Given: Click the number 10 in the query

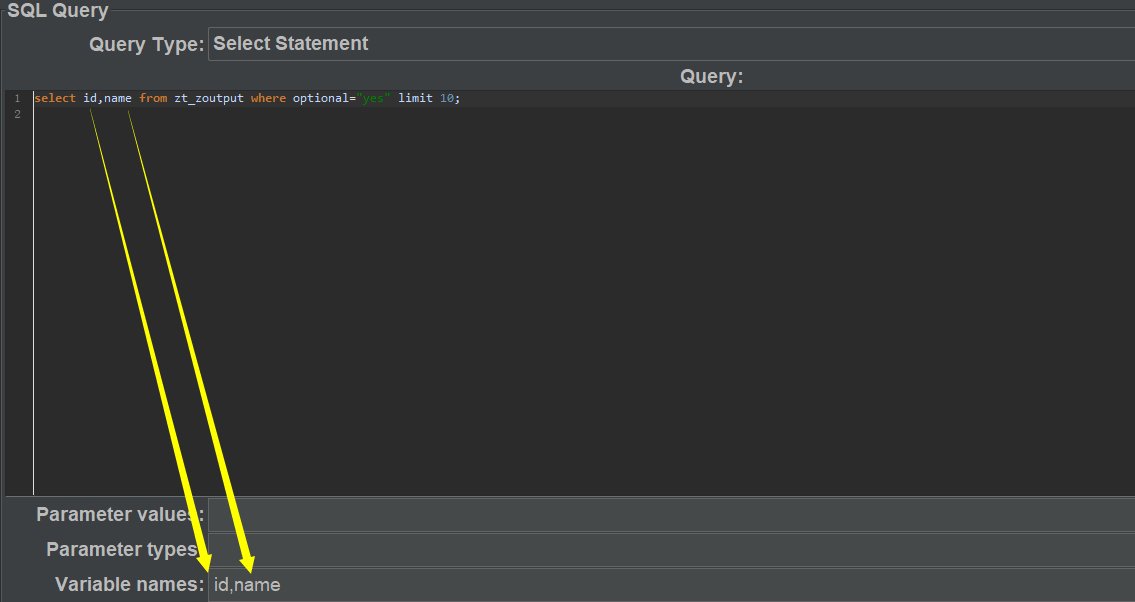Looking at the screenshot, I should pyautogui.click(x=447, y=98).
